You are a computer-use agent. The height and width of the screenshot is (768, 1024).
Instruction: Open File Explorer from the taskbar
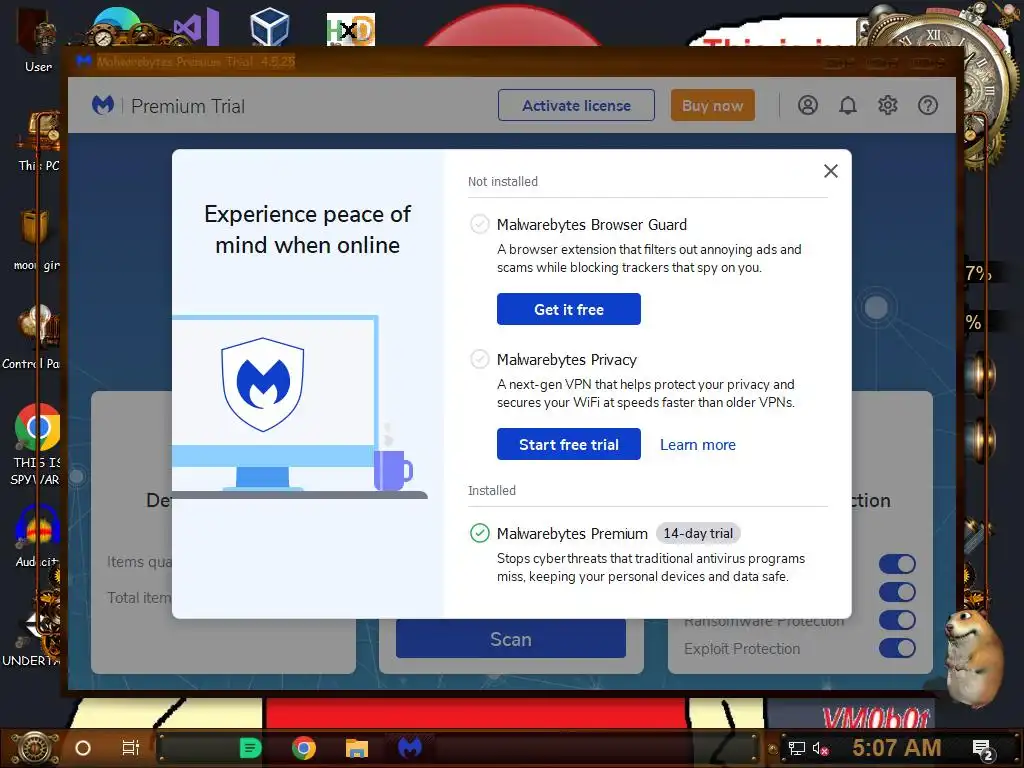point(357,748)
